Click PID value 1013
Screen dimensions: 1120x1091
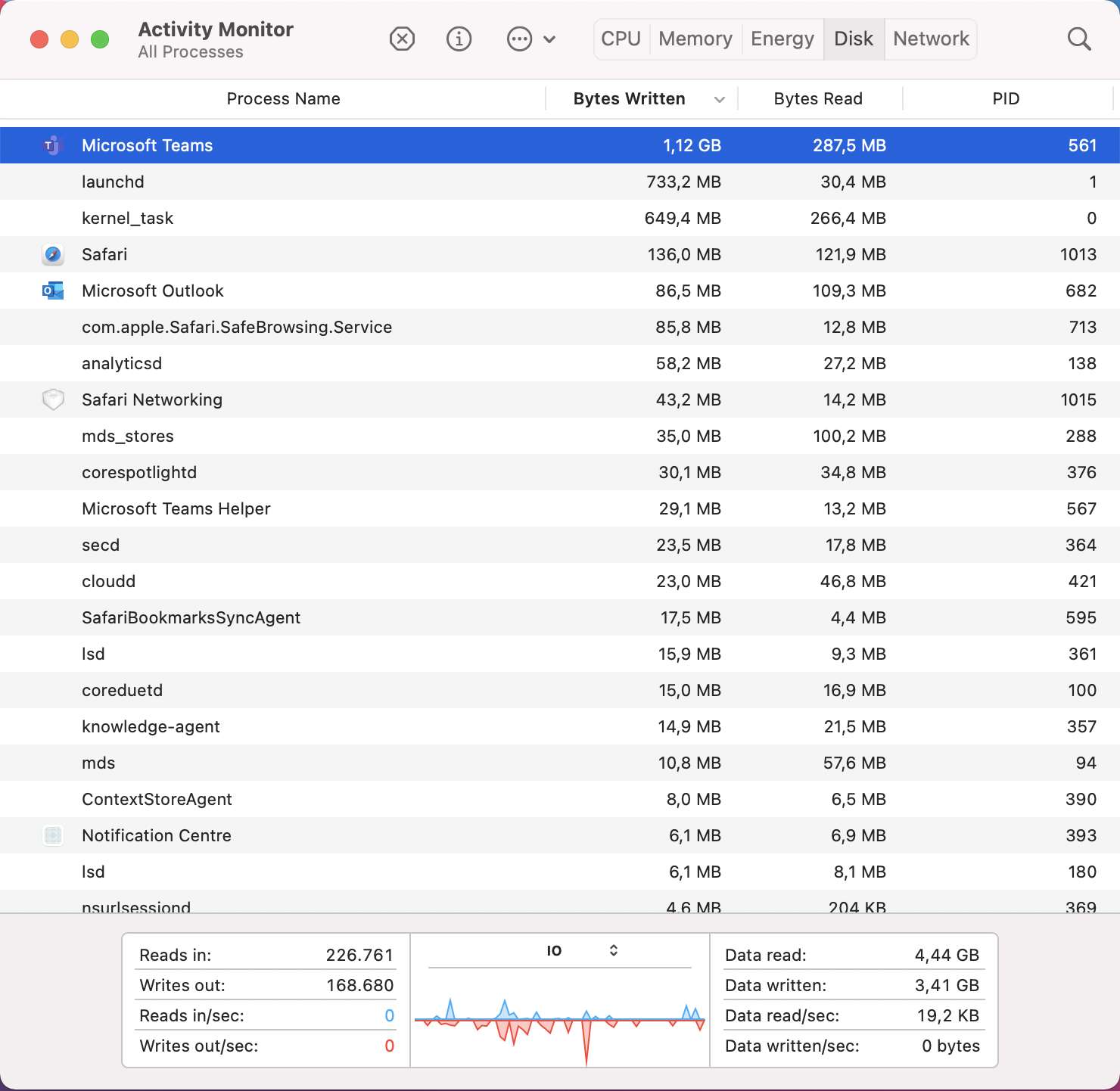tap(1078, 254)
